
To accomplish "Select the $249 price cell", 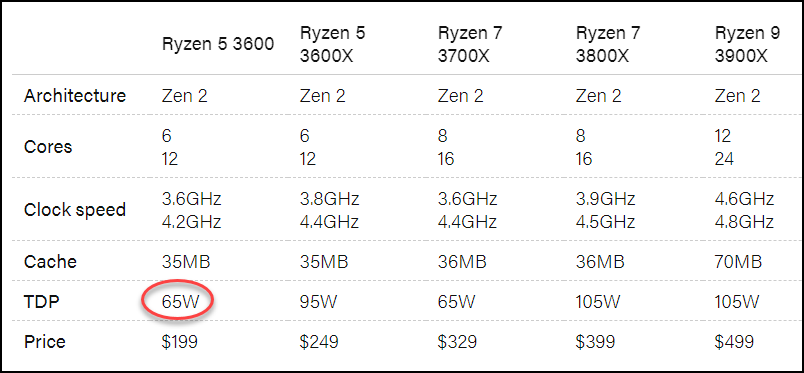I will (319, 341).
